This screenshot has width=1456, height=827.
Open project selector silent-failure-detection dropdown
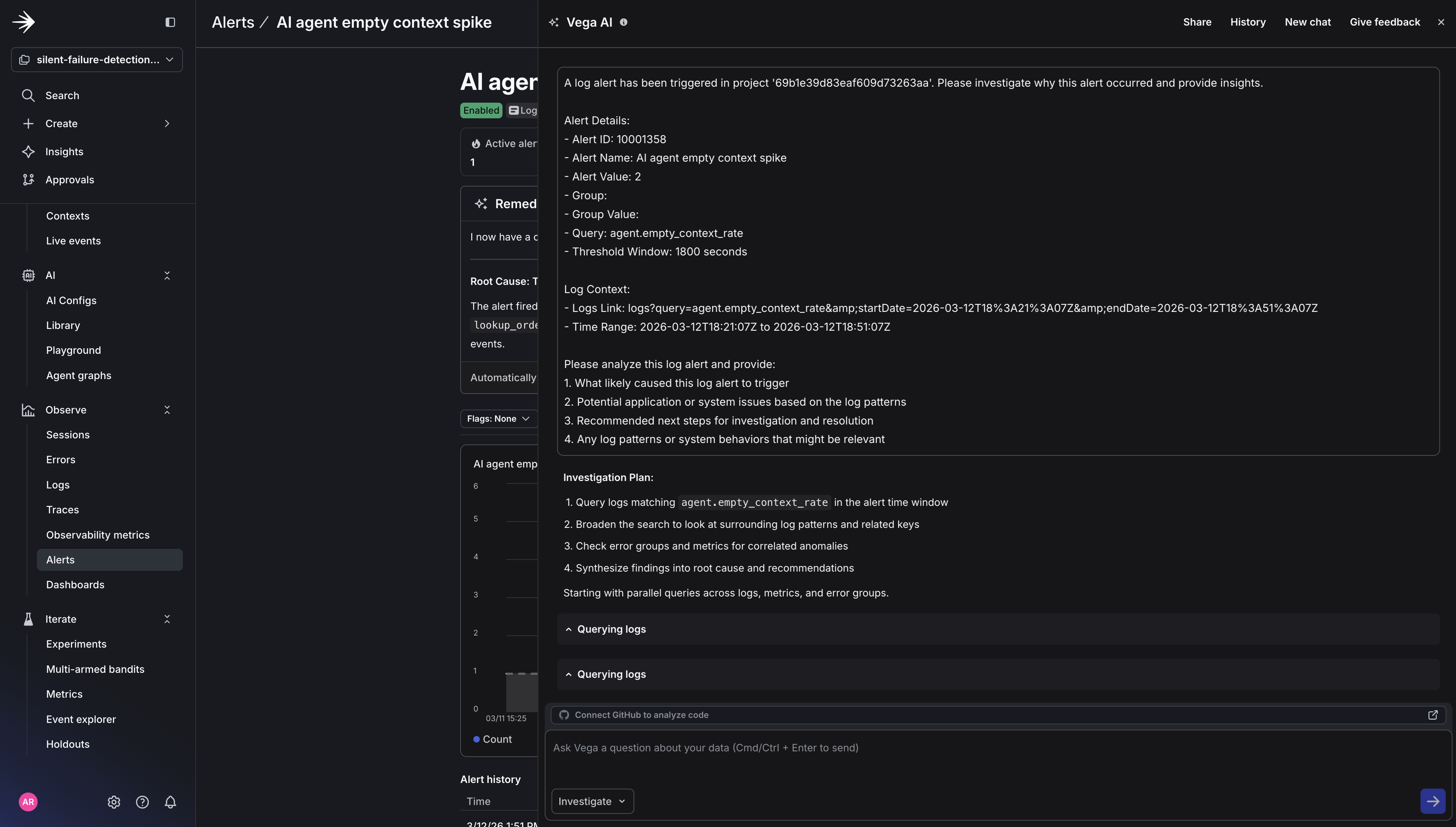[97, 60]
